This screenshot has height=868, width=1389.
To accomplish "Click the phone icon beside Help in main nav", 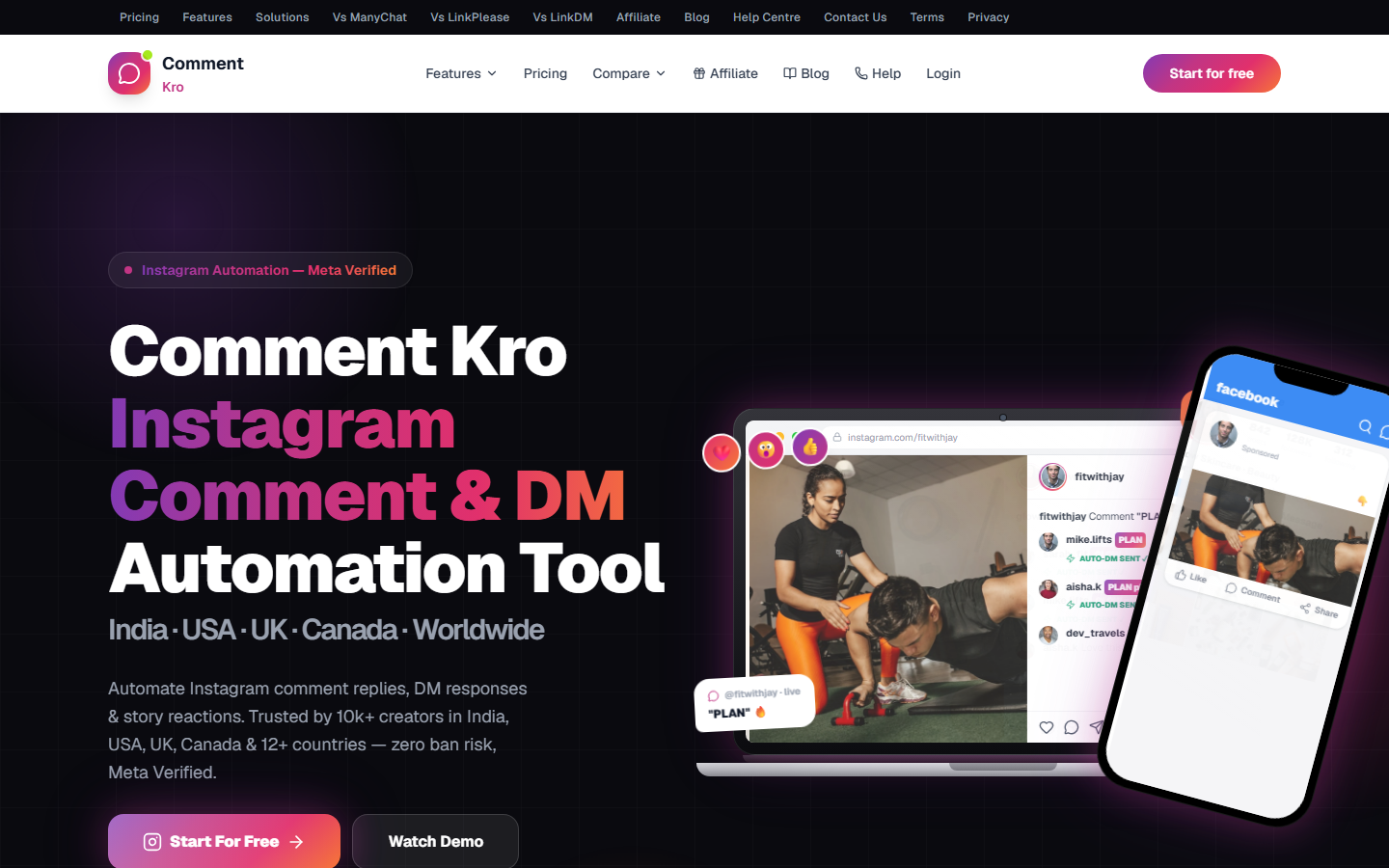I will click(861, 73).
